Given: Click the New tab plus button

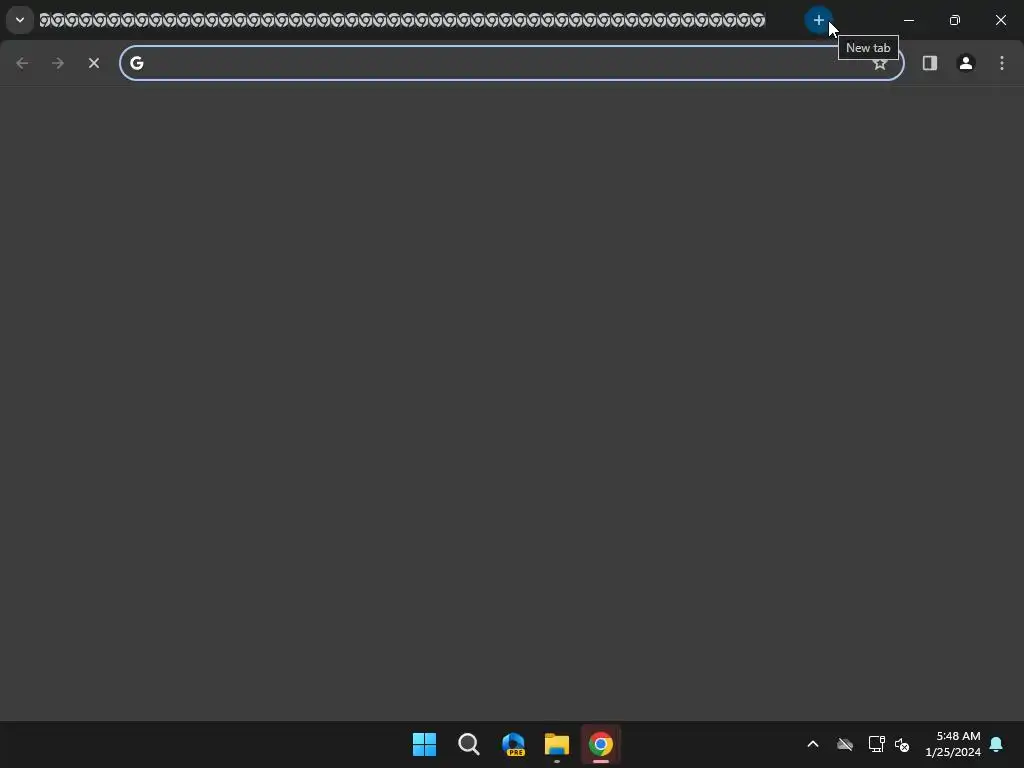Looking at the screenshot, I should 818,20.
